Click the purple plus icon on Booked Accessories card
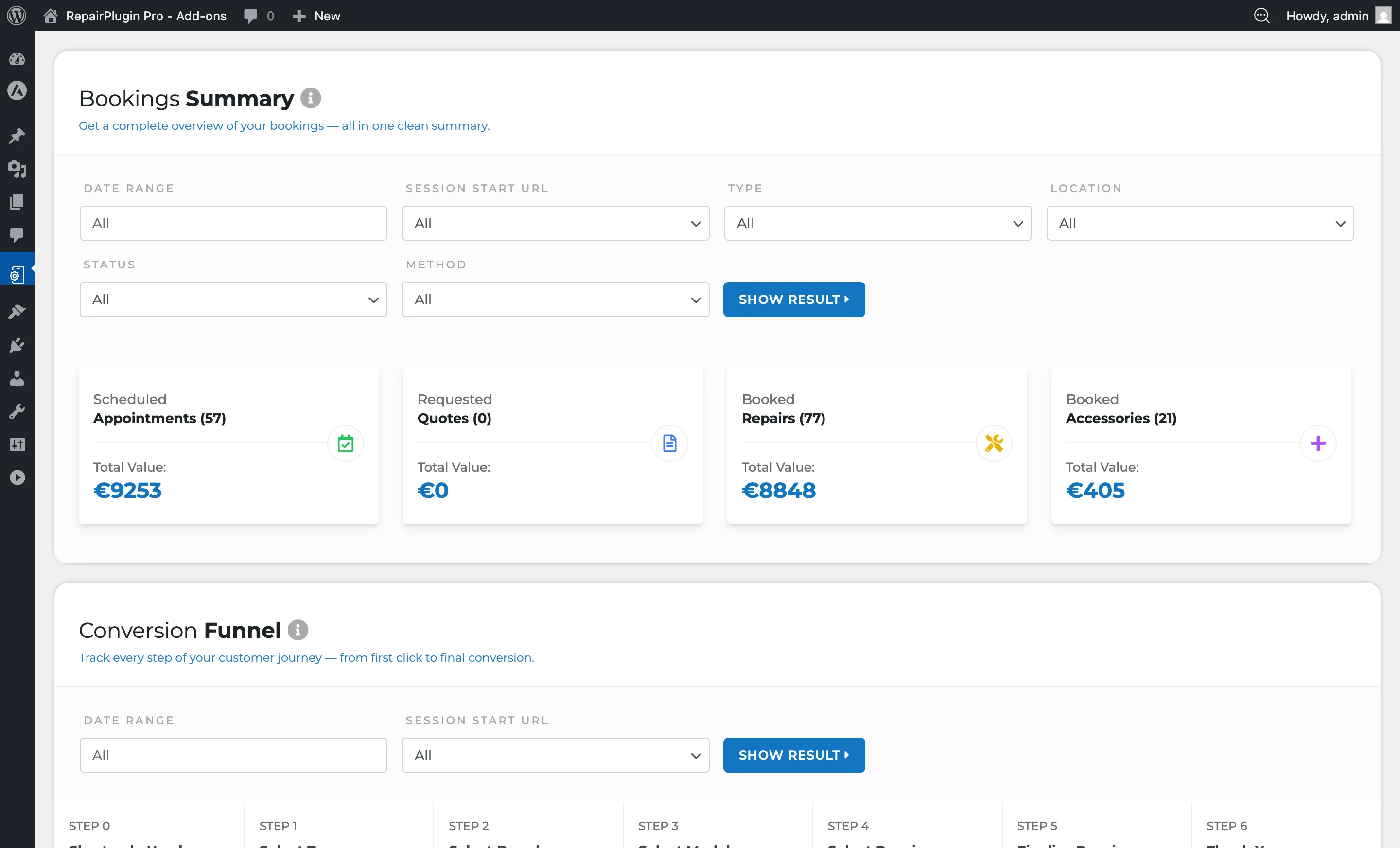 tap(1318, 443)
